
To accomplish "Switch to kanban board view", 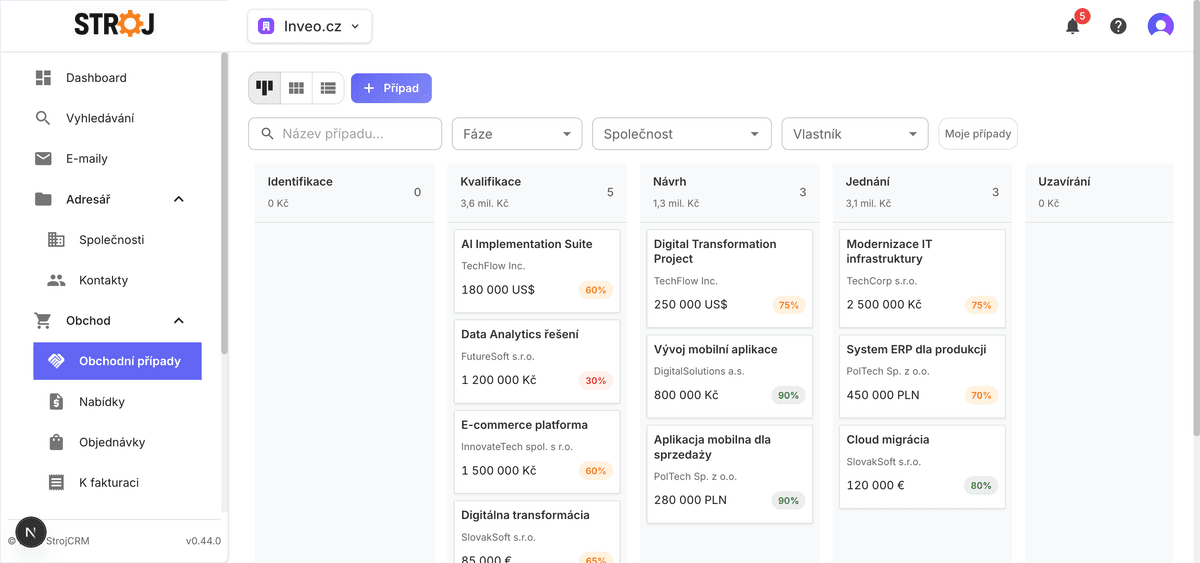I will [x=265, y=88].
